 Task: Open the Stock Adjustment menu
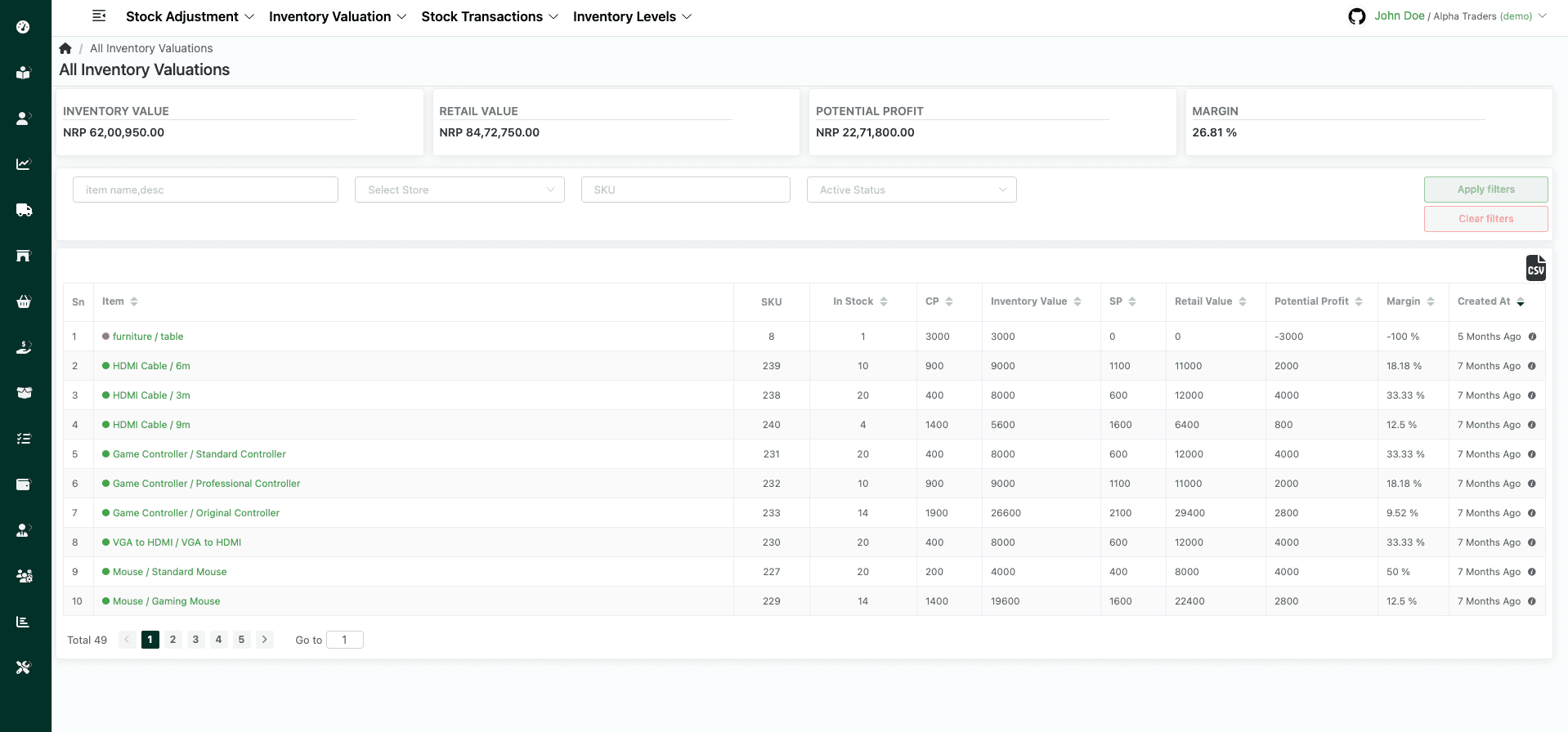click(x=190, y=16)
